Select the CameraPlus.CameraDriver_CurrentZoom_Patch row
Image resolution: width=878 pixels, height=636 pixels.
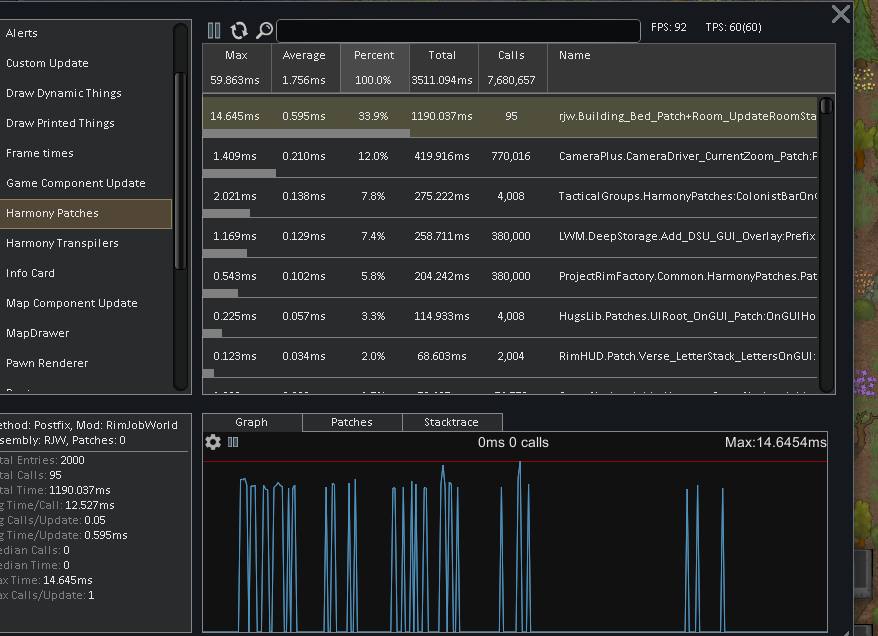coord(510,158)
